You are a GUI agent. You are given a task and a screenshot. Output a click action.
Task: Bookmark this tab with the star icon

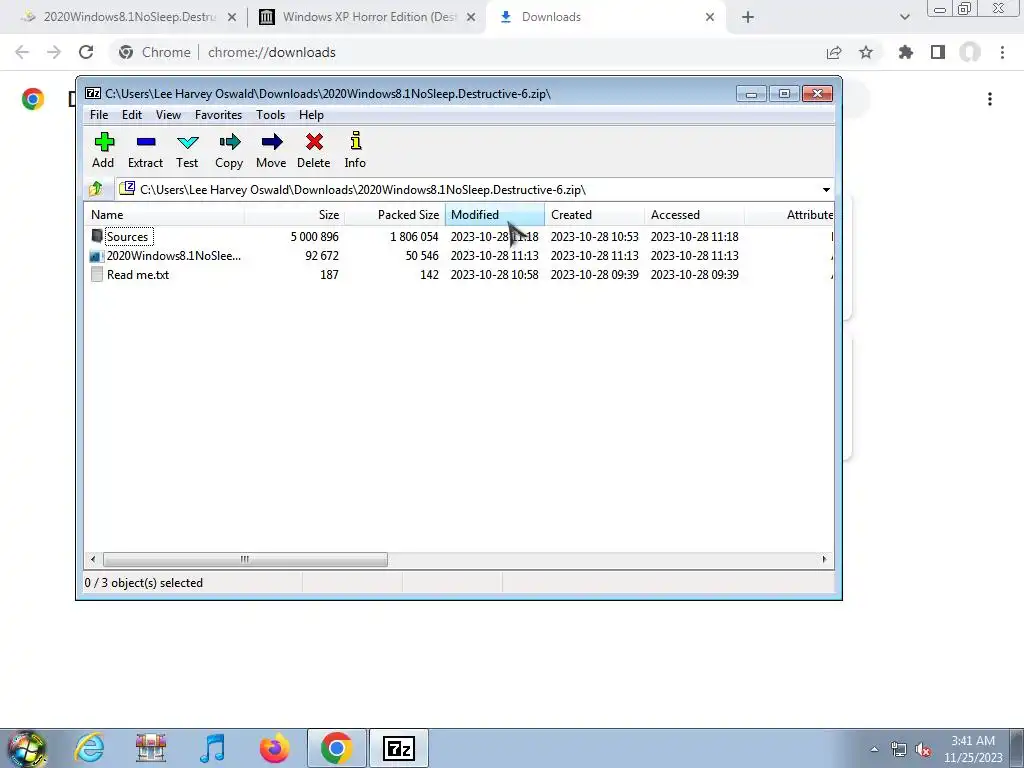tap(866, 52)
